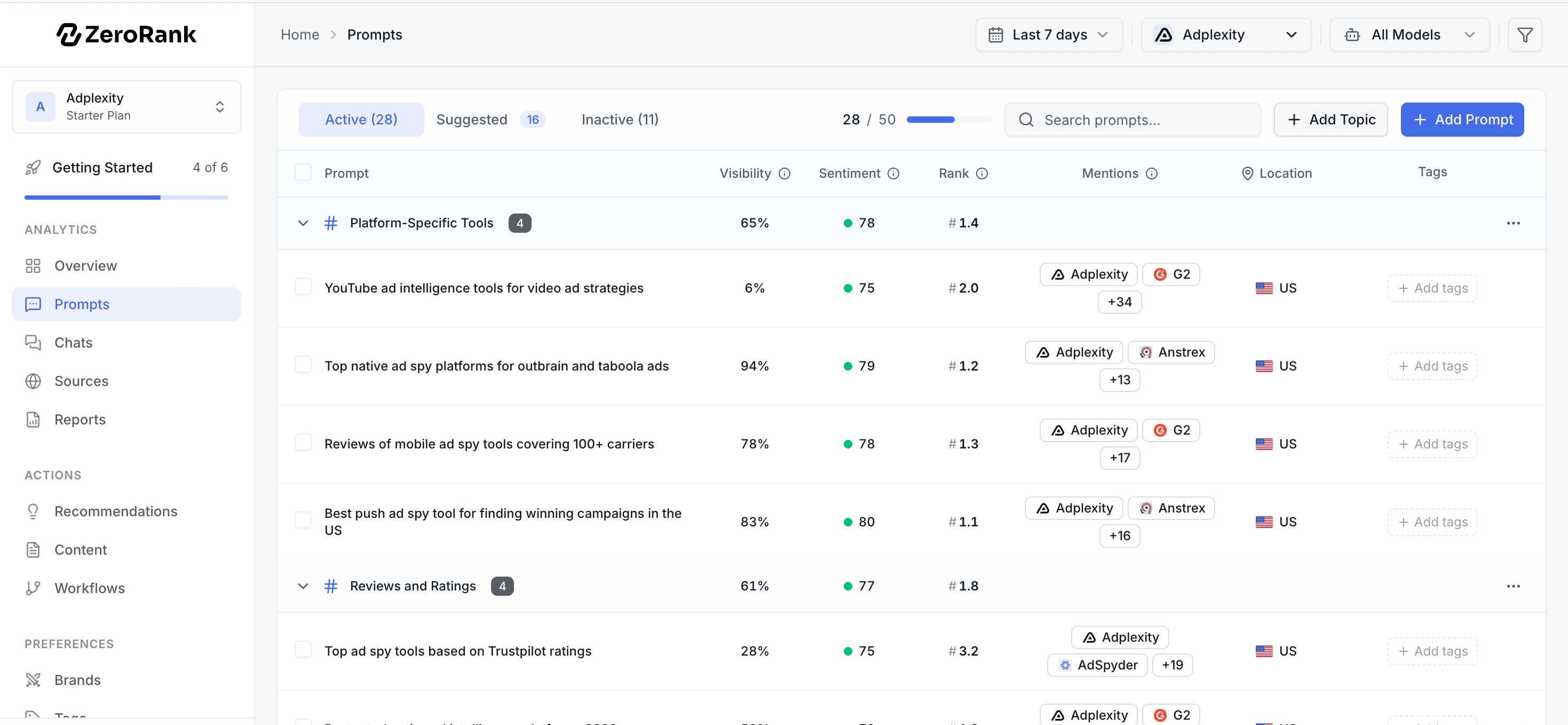
Task: Click the Mentions info icon
Action: pyautogui.click(x=1152, y=174)
